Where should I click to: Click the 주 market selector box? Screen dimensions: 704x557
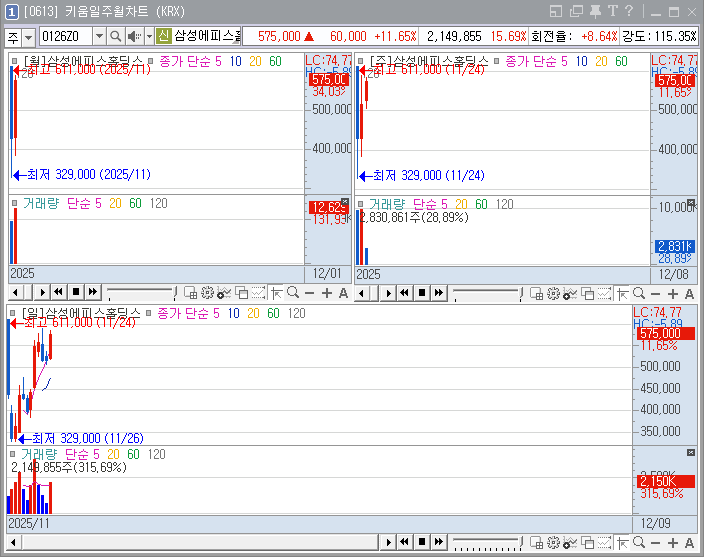(13, 37)
